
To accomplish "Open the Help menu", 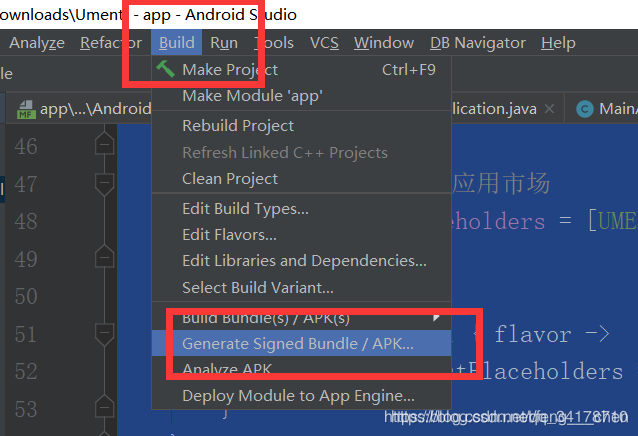I will 558,43.
